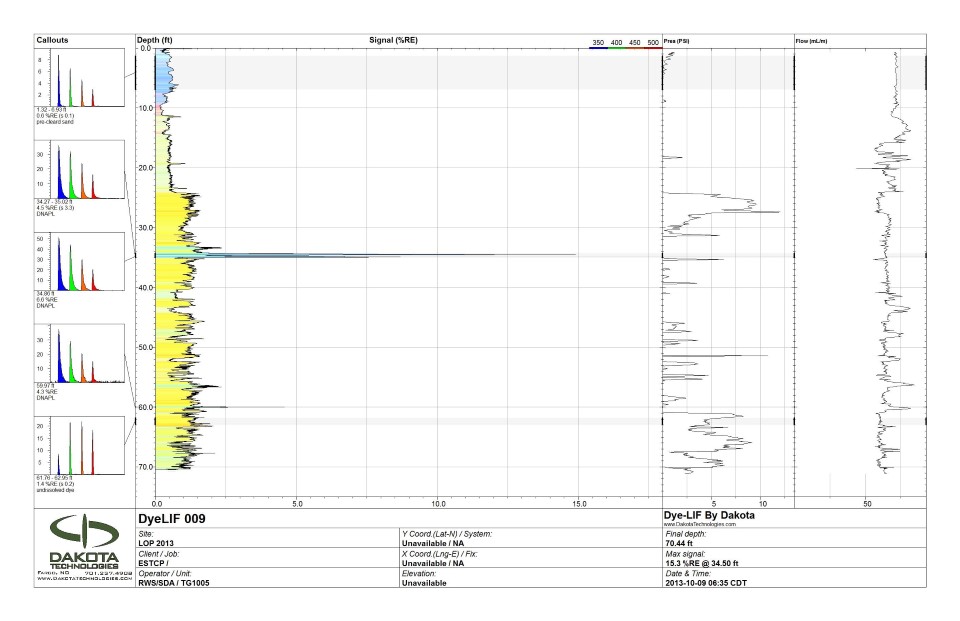The width and height of the screenshot is (960, 621).
Task: Click the 350 nm blue legend swatch
Action: 598,49
